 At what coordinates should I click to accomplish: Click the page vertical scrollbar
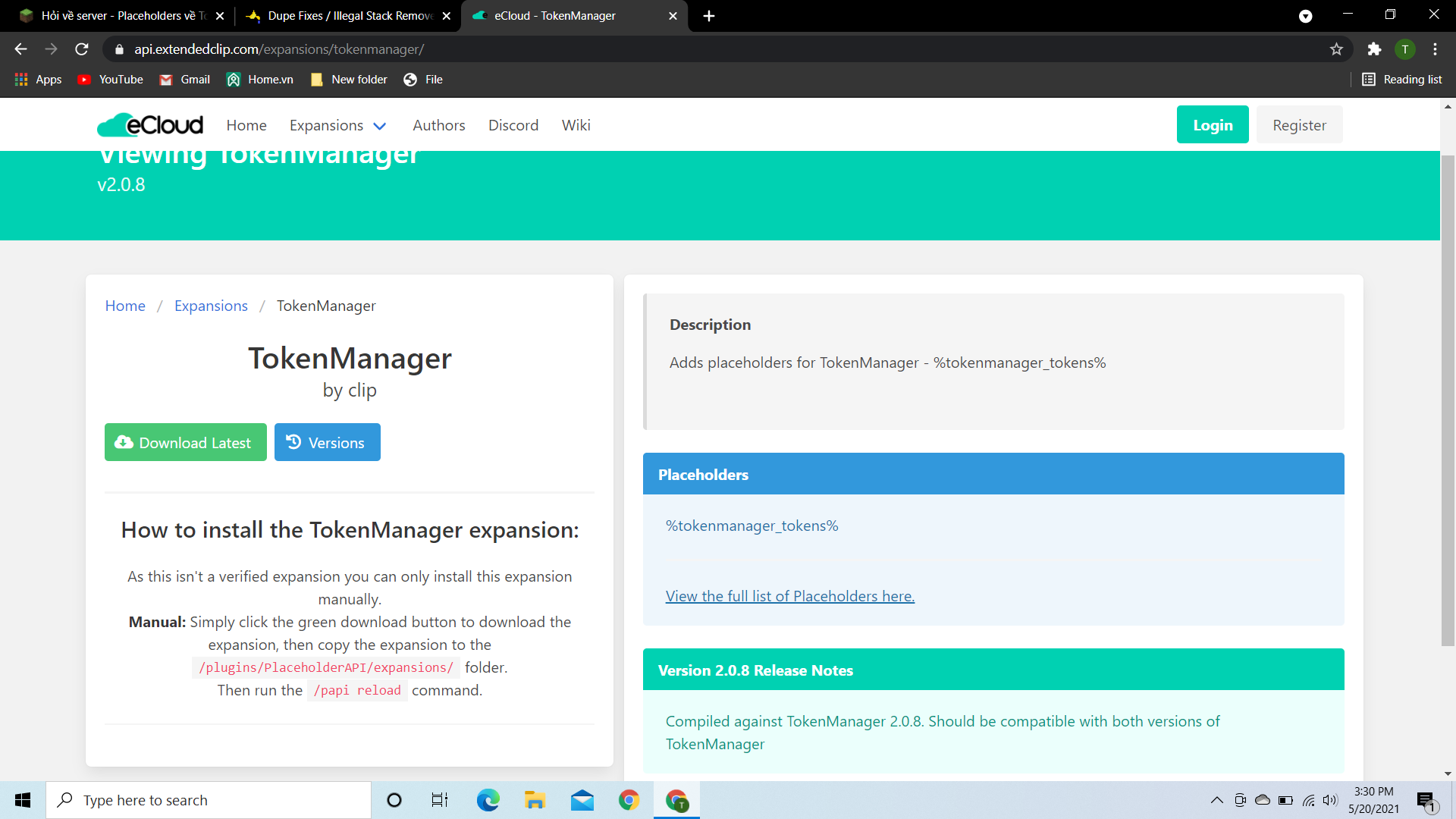(1448, 400)
